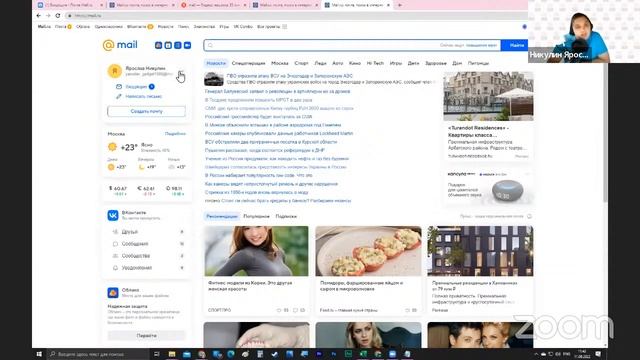The height and width of the screenshot is (360, 640).
Task: Switch to the Авто news tab
Action: coord(338,63)
